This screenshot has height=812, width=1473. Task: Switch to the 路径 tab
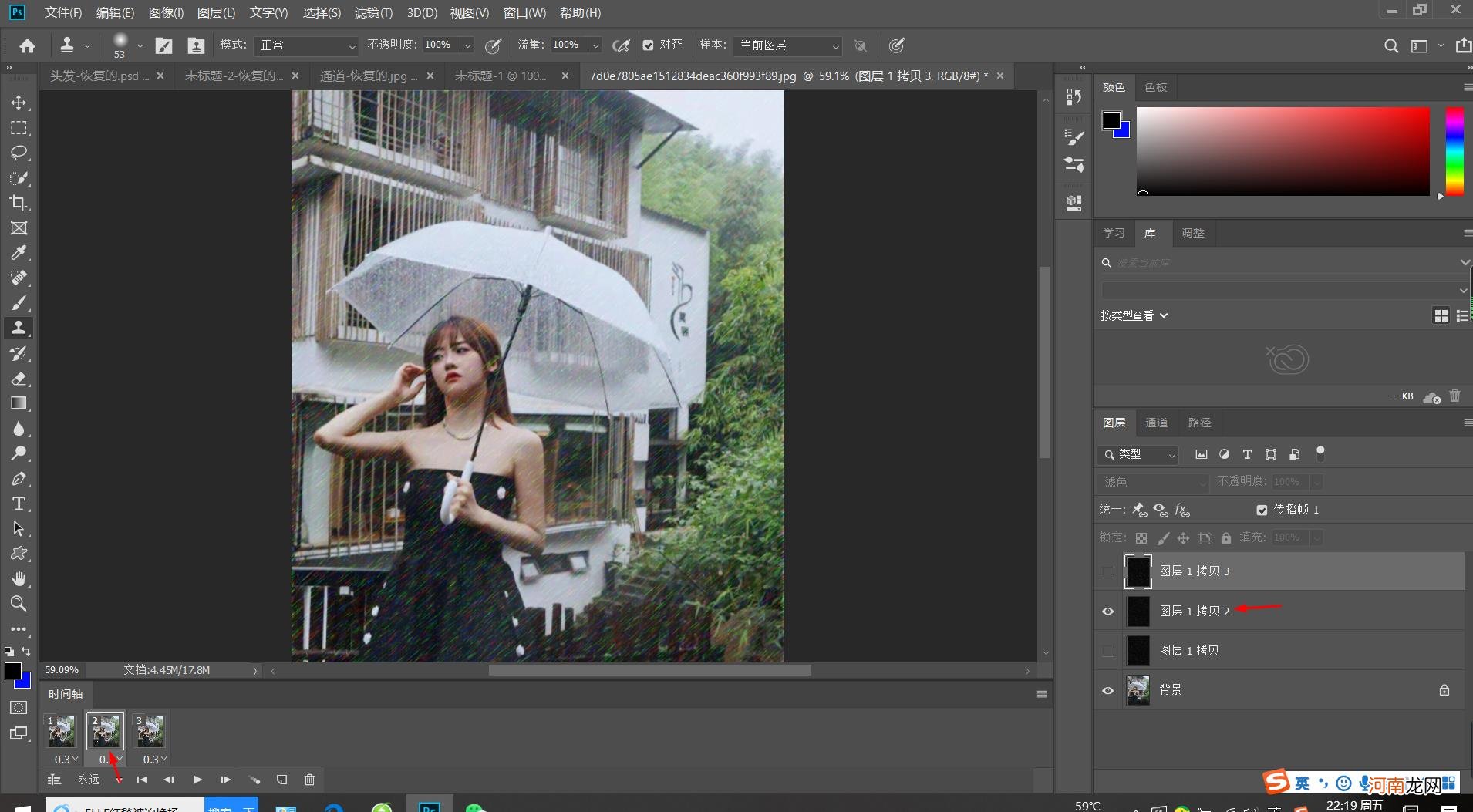1199,423
